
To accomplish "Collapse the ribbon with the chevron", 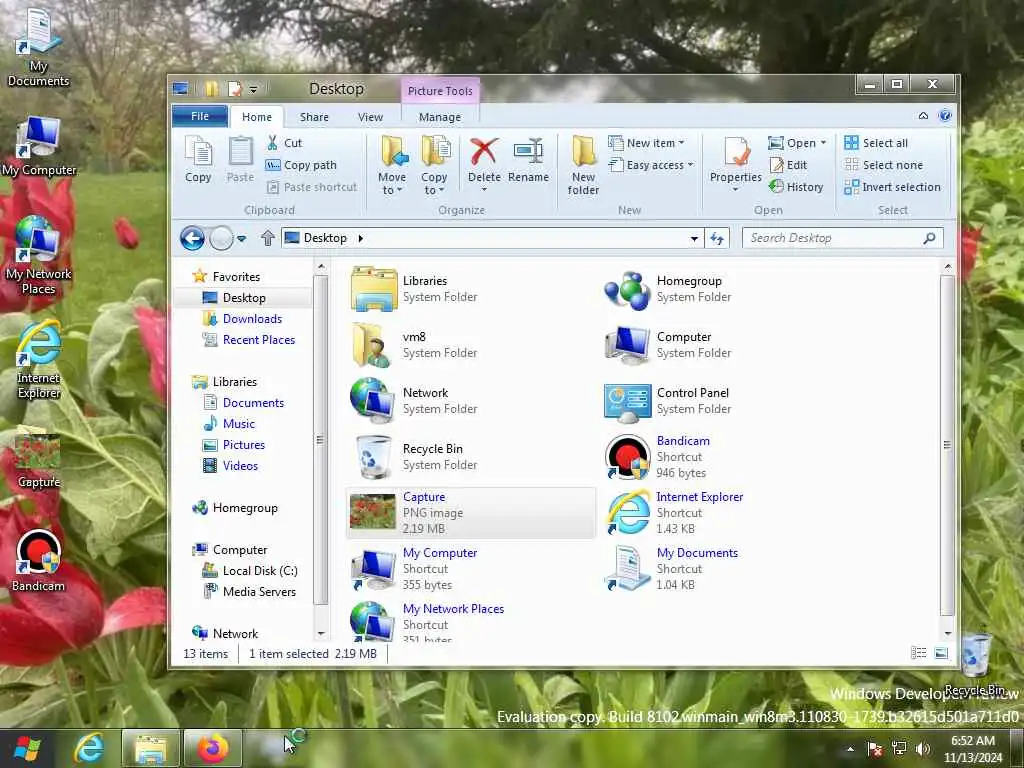I will [923, 116].
